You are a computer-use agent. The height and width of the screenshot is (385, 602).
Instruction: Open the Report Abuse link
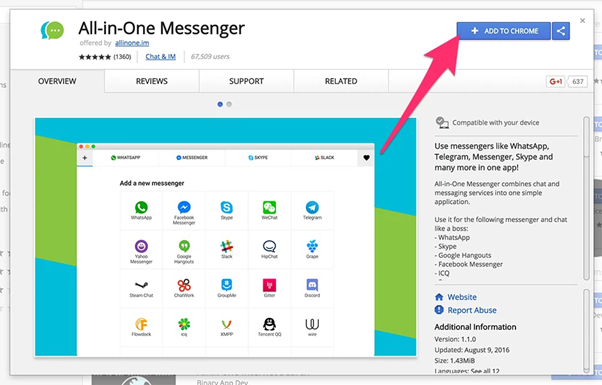coord(472,310)
